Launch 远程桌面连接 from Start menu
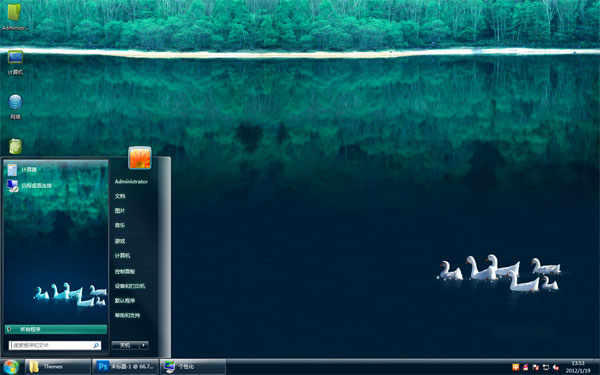This screenshot has height=375, width=600. (x=56, y=186)
